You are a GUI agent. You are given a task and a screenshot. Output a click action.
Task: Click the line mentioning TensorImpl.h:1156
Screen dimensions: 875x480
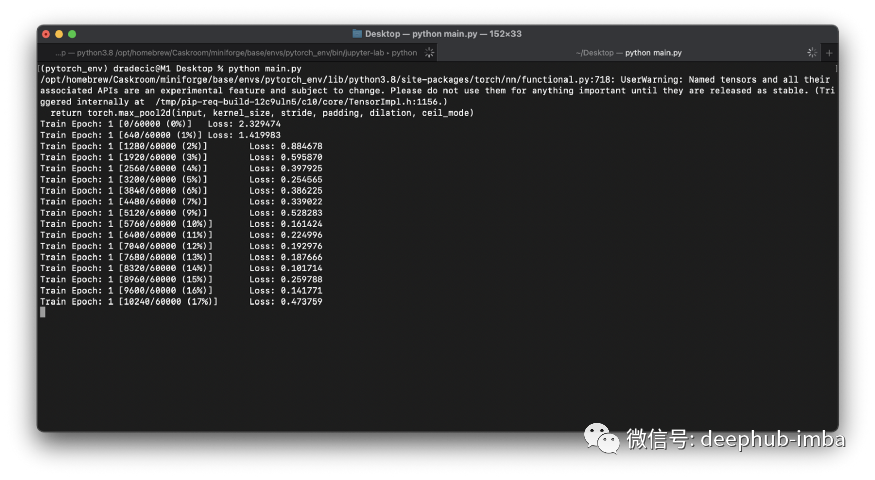pos(243,102)
